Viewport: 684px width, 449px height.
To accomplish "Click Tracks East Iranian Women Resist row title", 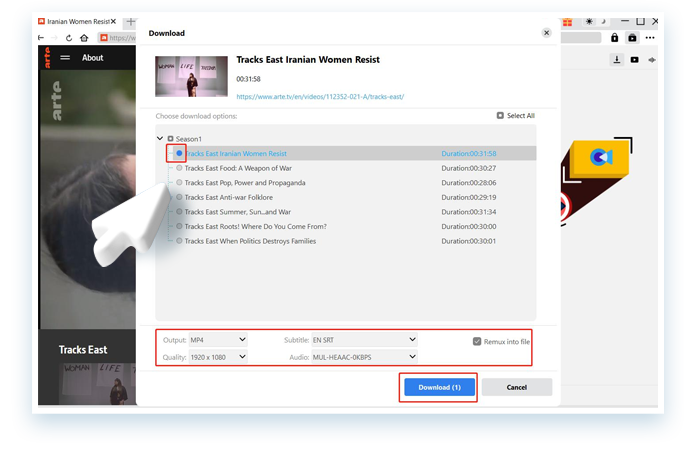I will point(236,154).
